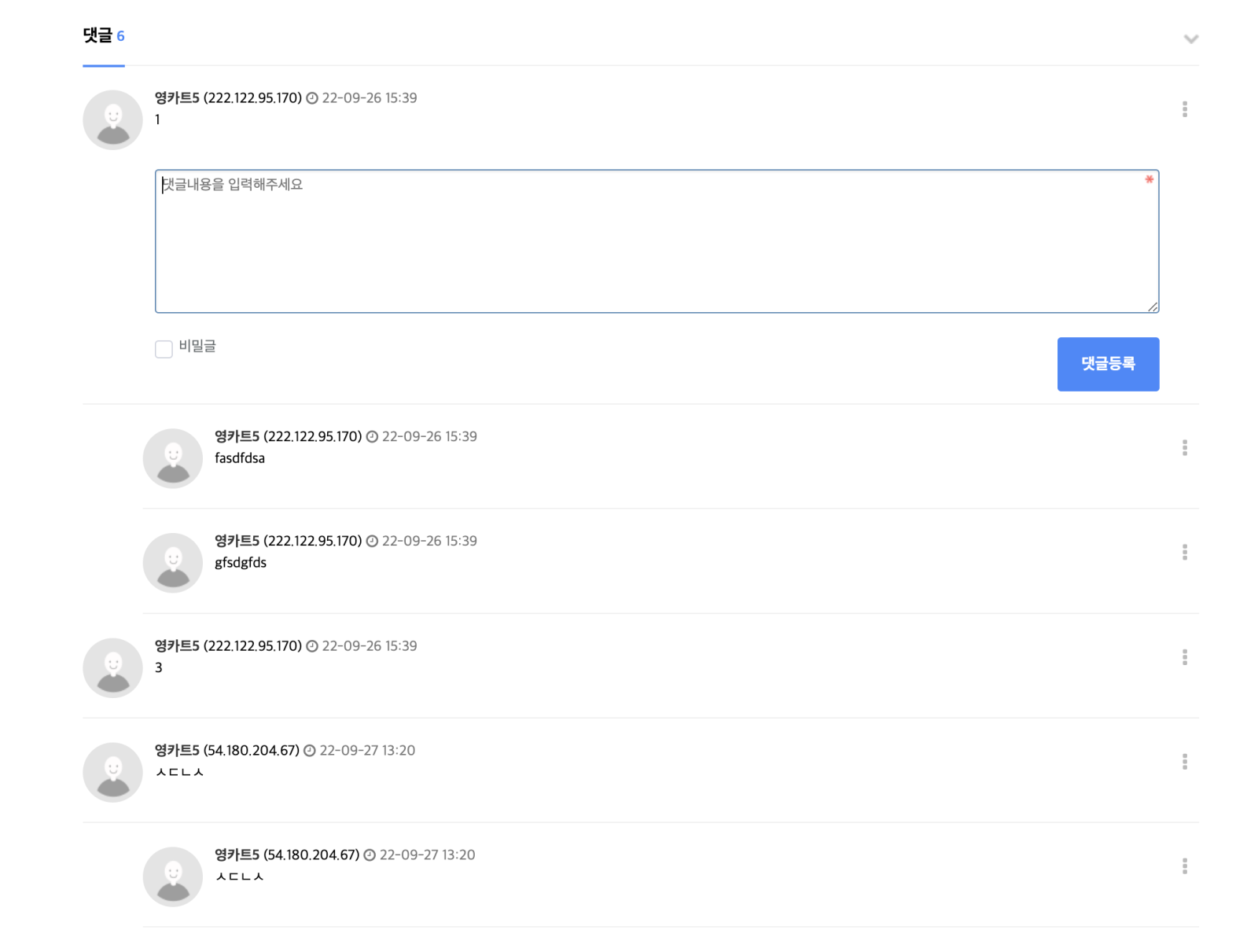Click the 댓글등록 submit button
This screenshot has width=1258, height=952.
(1108, 364)
